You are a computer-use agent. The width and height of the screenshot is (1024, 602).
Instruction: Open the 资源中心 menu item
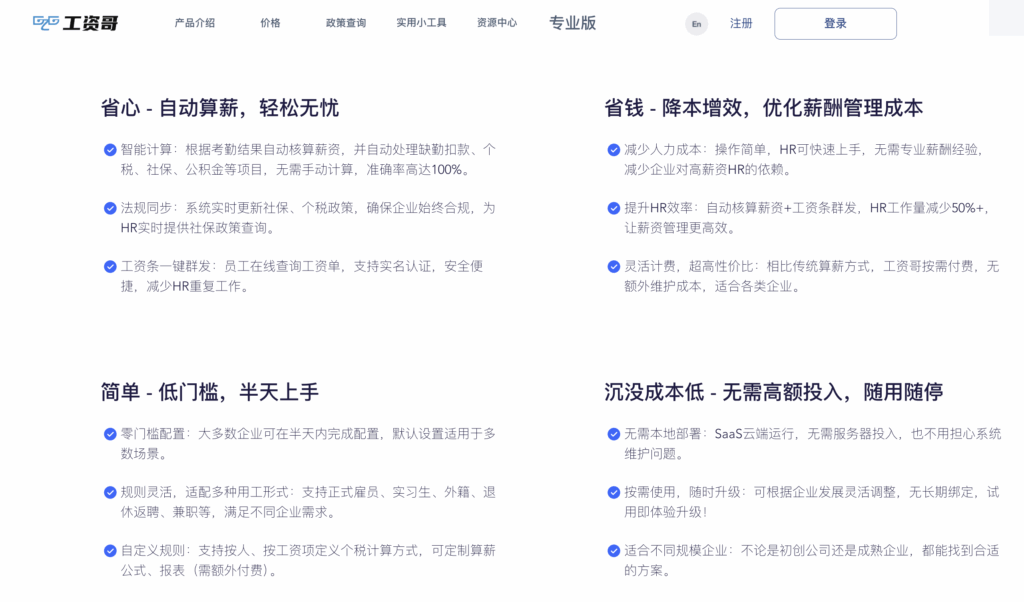click(497, 23)
